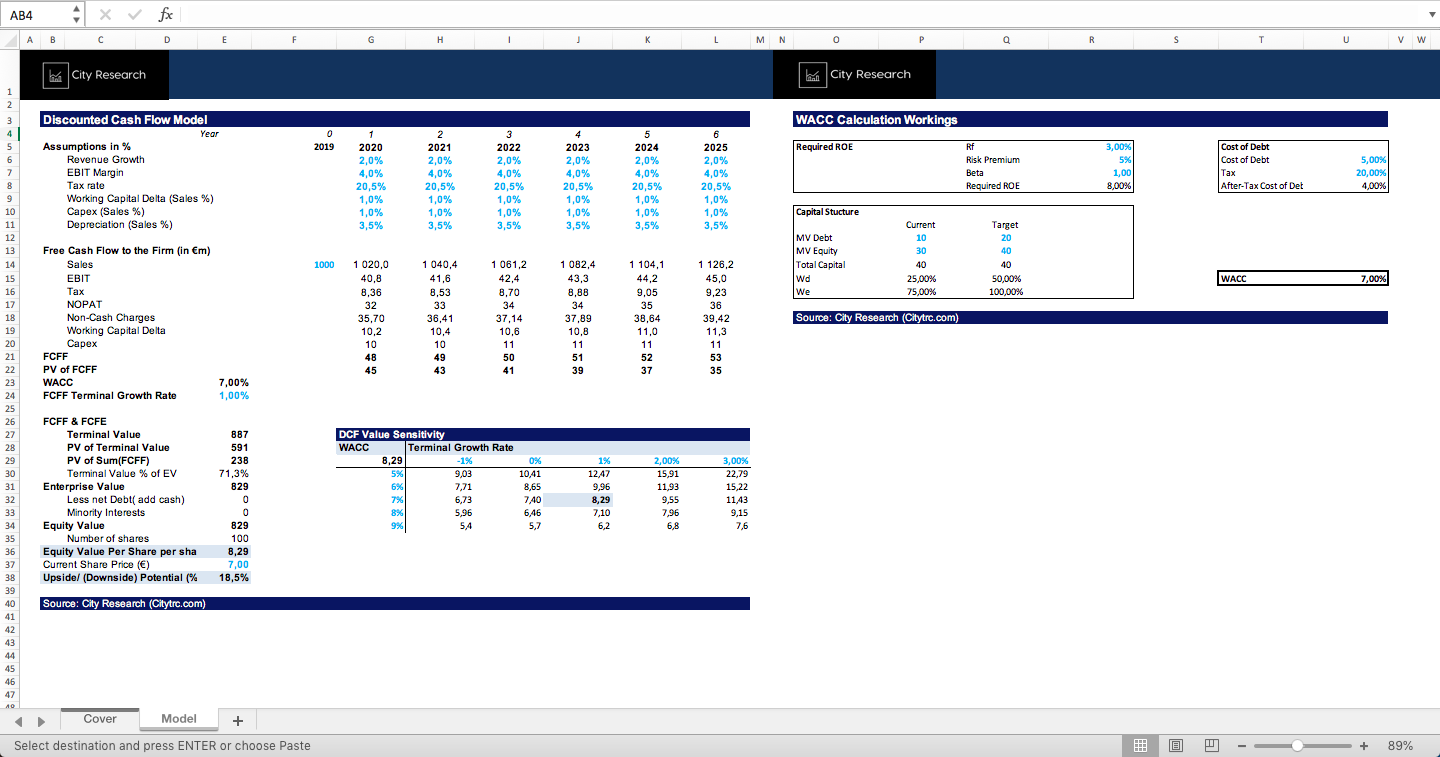Select column L header

tap(716, 39)
